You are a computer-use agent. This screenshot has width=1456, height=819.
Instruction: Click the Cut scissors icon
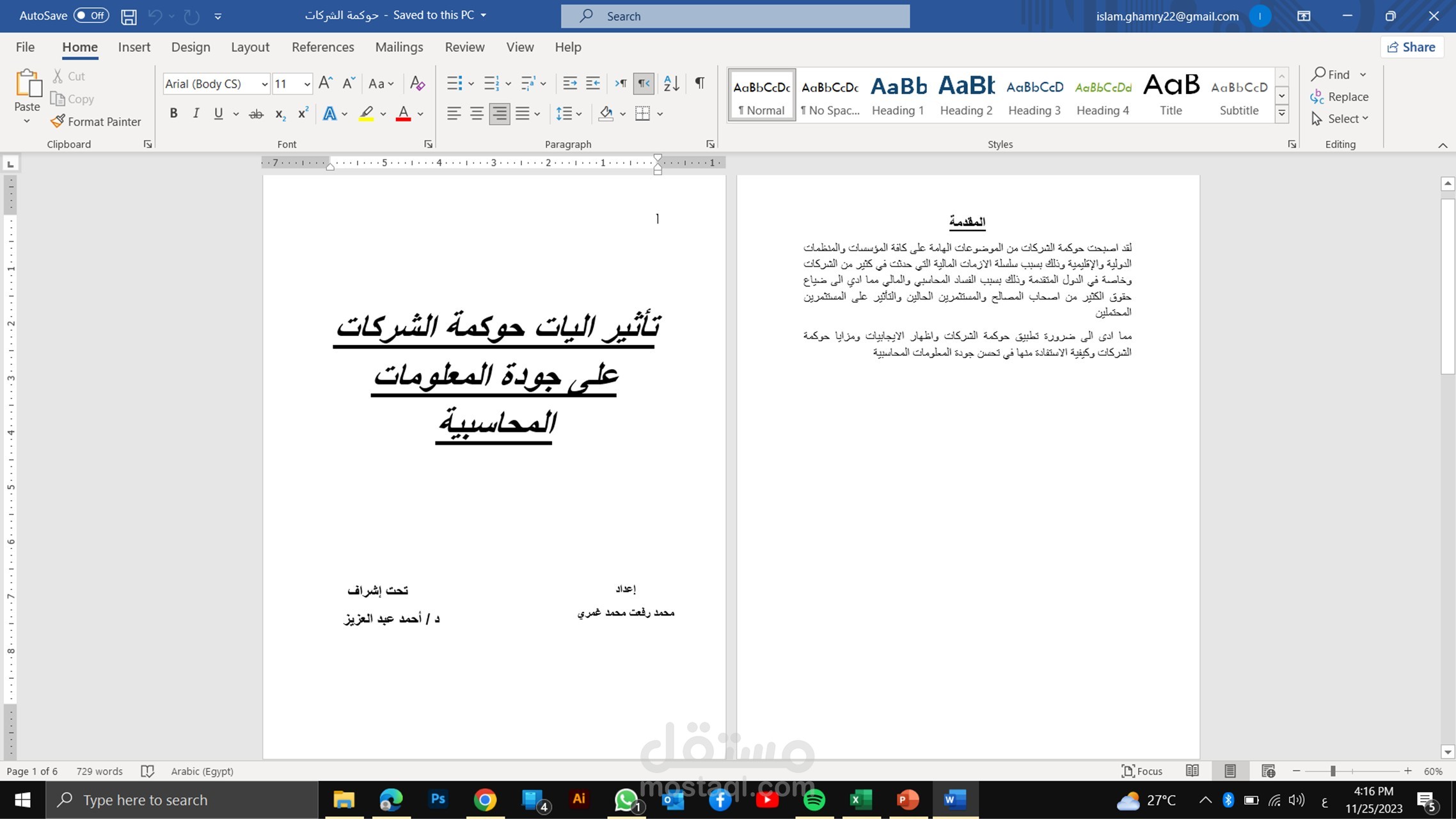click(58, 76)
